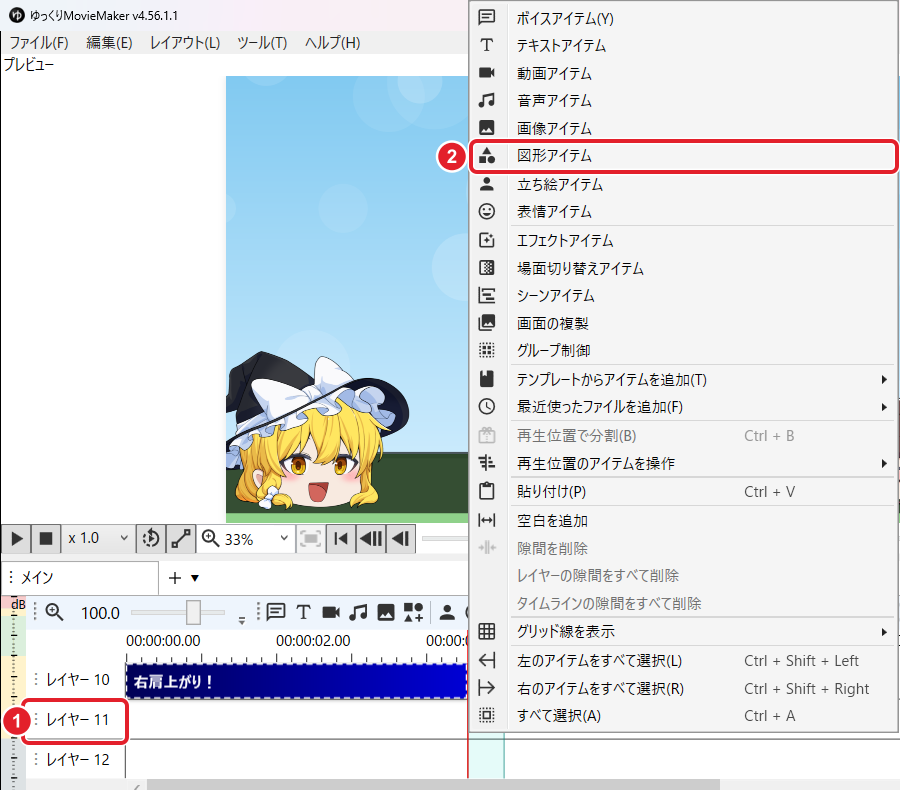The width and height of the screenshot is (900, 790).
Task: Choose 空白を追加 from context menu
Action: [x=683, y=521]
